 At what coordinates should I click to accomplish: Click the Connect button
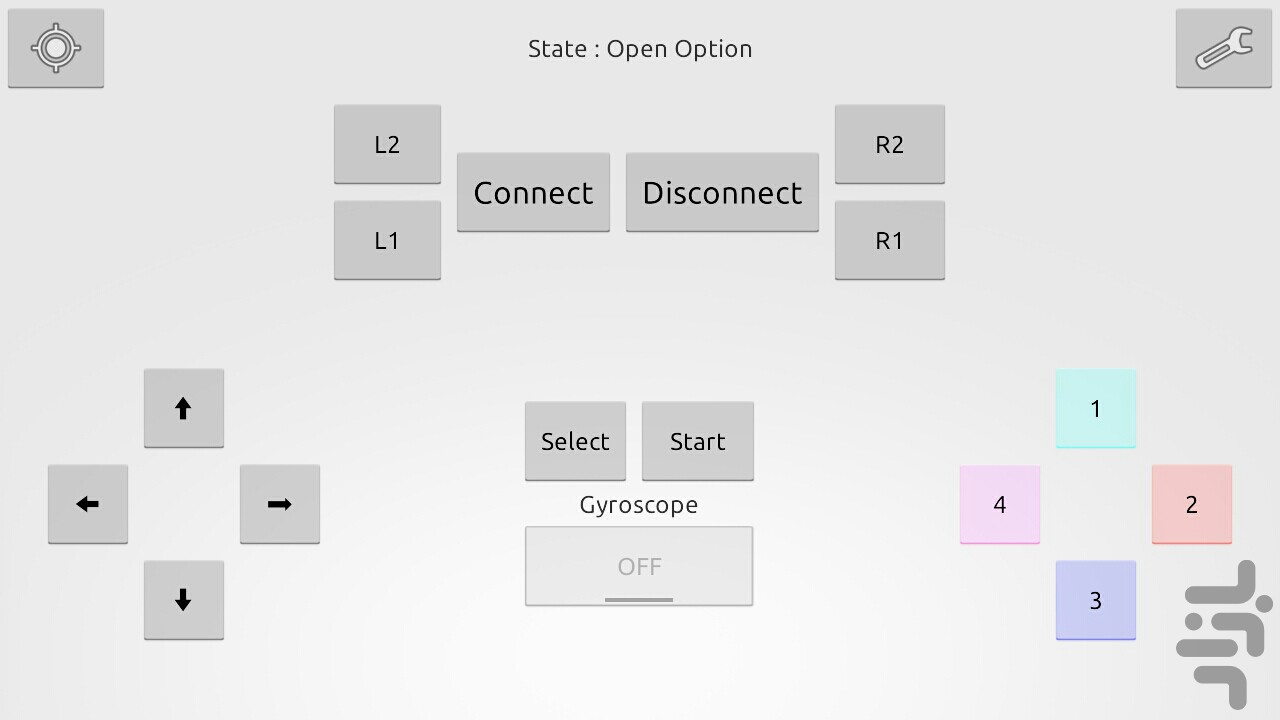click(533, 192)
